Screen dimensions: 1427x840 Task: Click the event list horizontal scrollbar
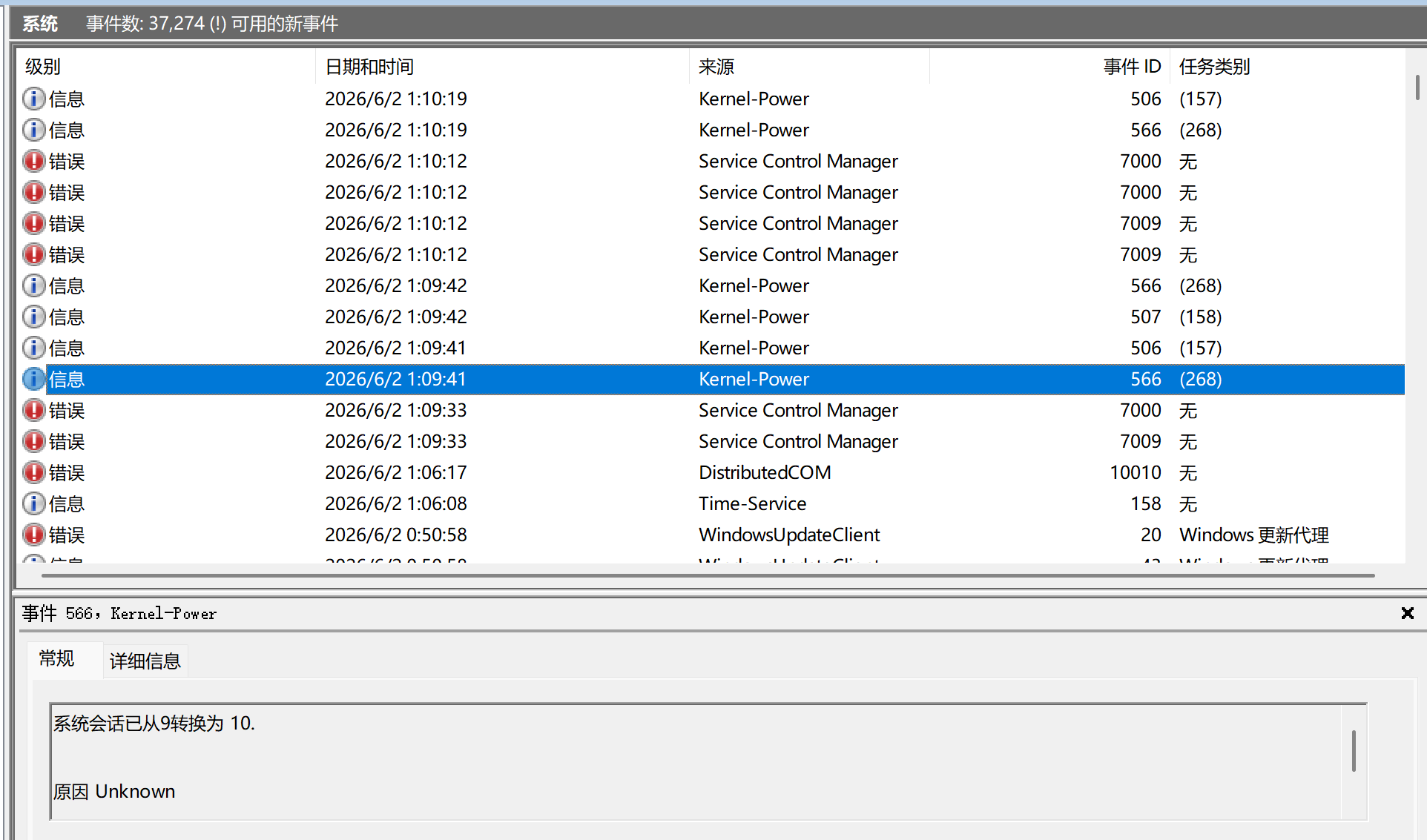(708, 575)
